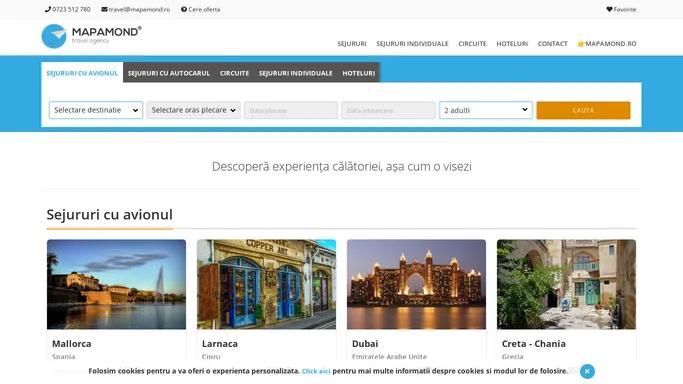The image size is (683, 384).
Task: Follow the Click aici cookies link
Action: point(316,371)
